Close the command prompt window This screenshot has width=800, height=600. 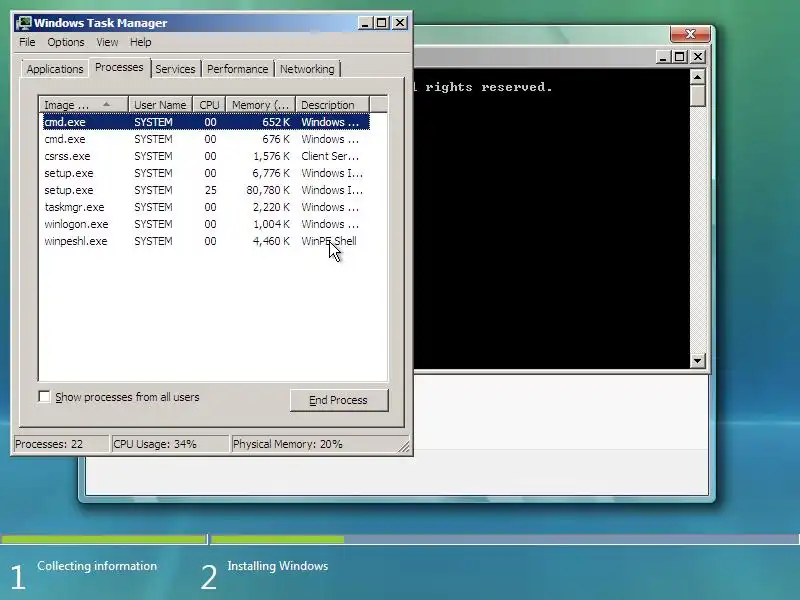[698, 57]
